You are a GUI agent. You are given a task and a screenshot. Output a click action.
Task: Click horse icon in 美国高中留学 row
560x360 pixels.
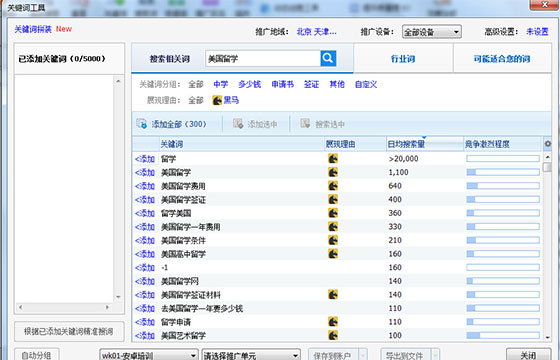333,254
